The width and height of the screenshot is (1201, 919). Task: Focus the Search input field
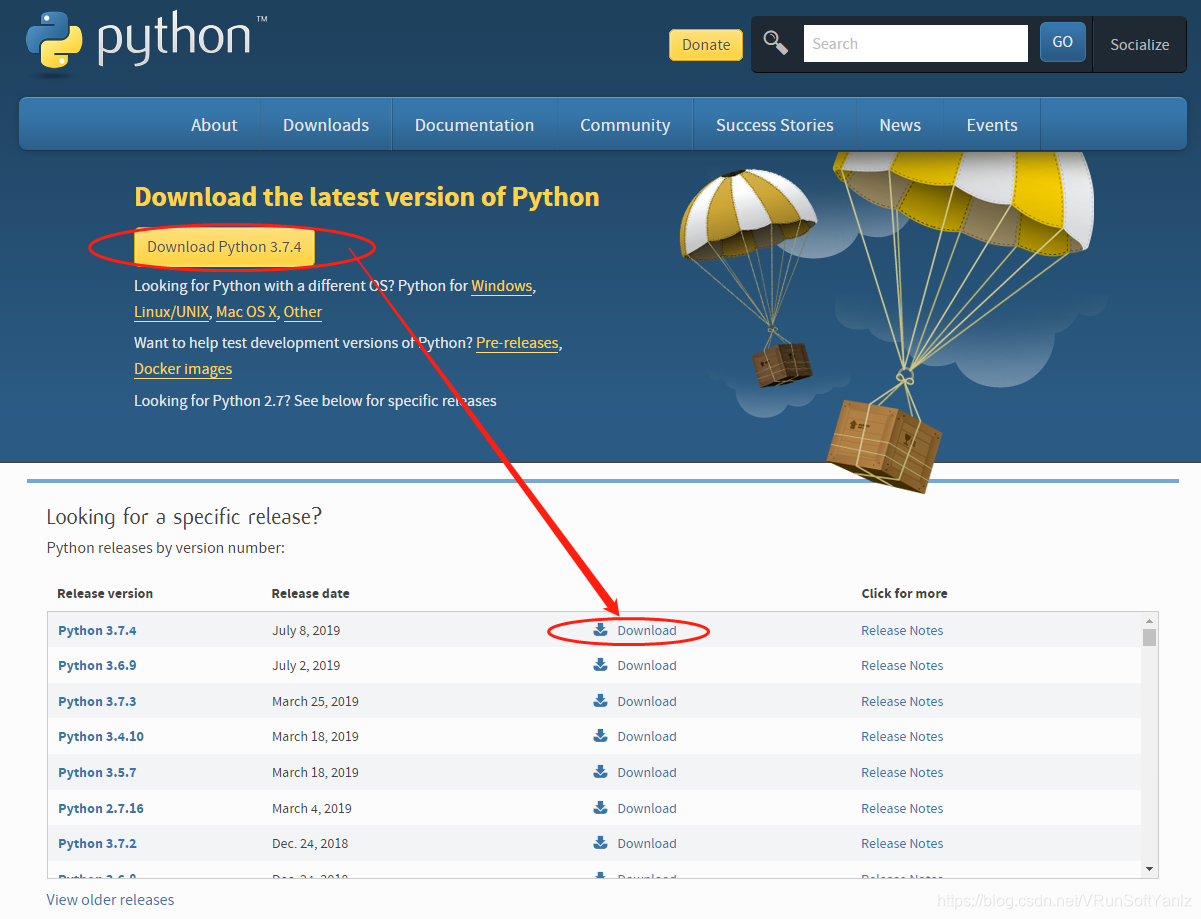pyautogui.click(x=915, y=44)
